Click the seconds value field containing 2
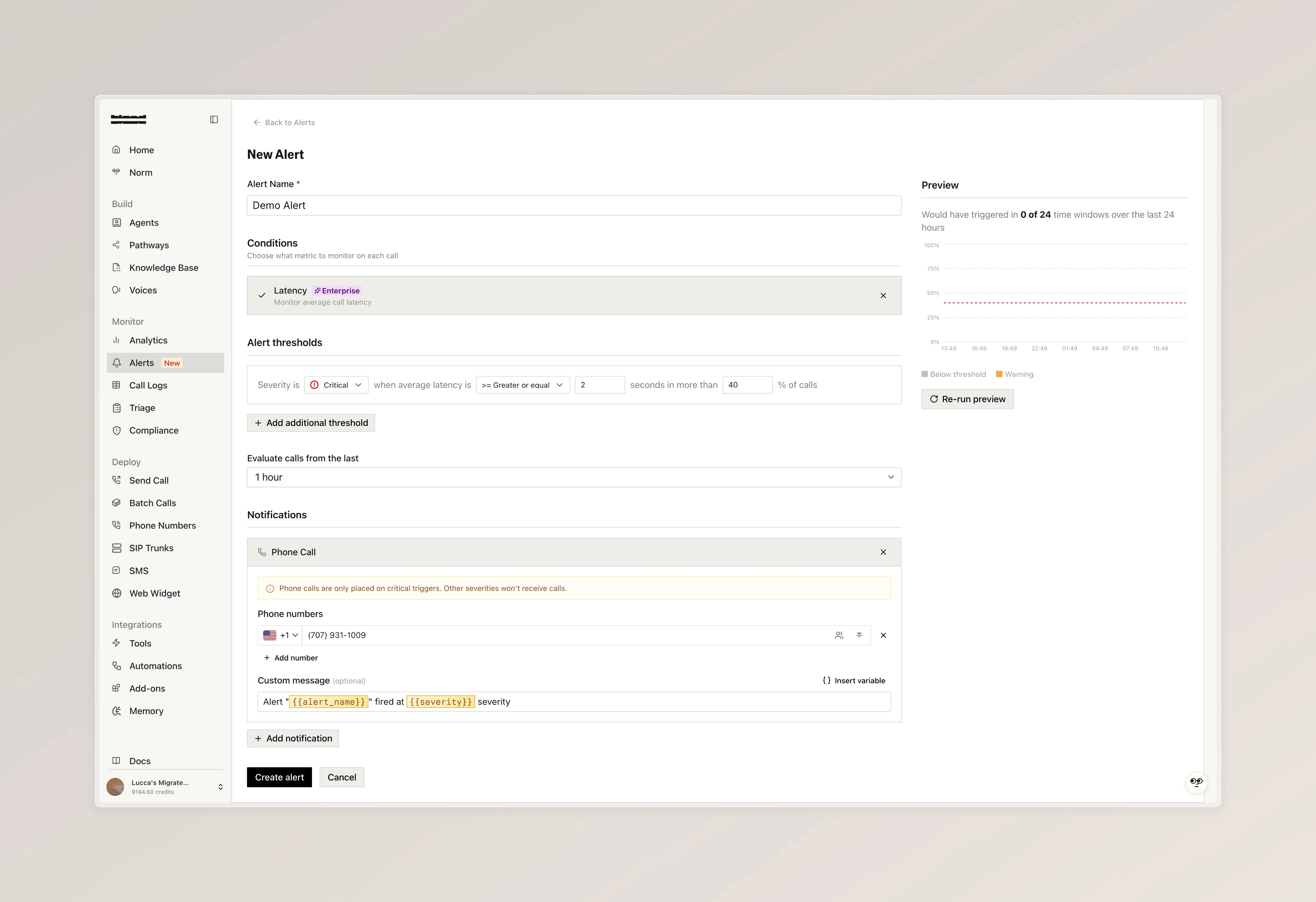The image size is (1316, 902). (x=600, y=385)
